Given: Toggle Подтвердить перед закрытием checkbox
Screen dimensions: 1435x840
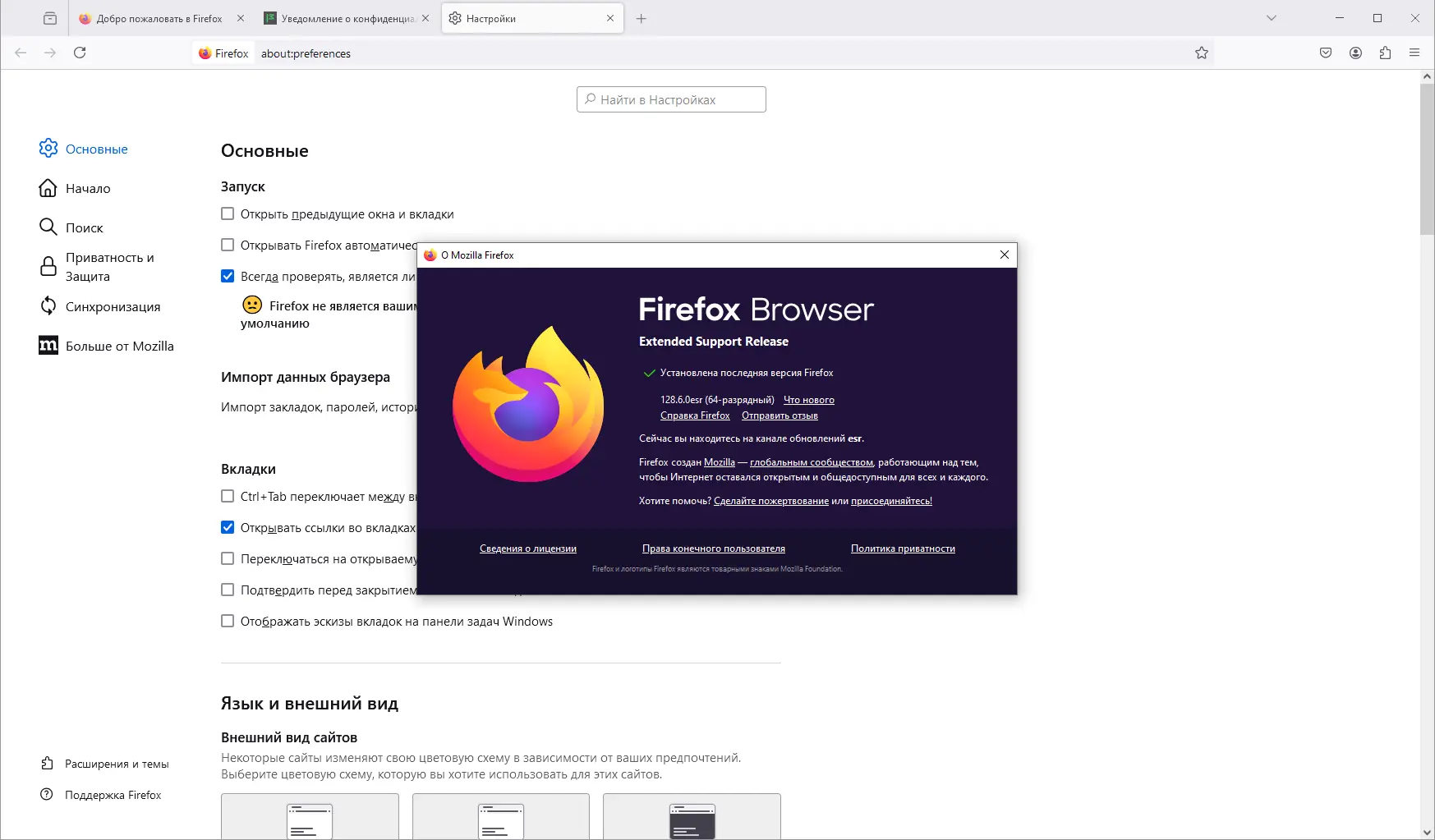Looking at the screenshot, I should [228, 590].
